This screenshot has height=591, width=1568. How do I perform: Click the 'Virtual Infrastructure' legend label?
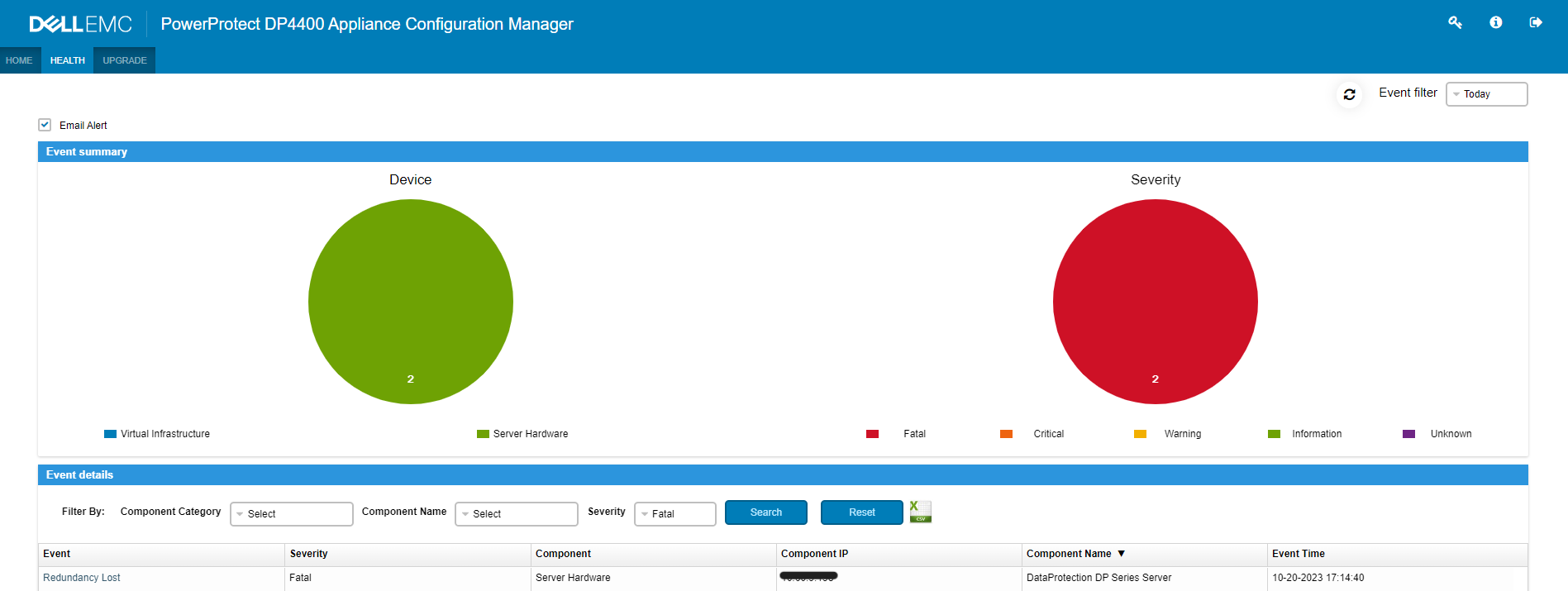pos(165,434)
